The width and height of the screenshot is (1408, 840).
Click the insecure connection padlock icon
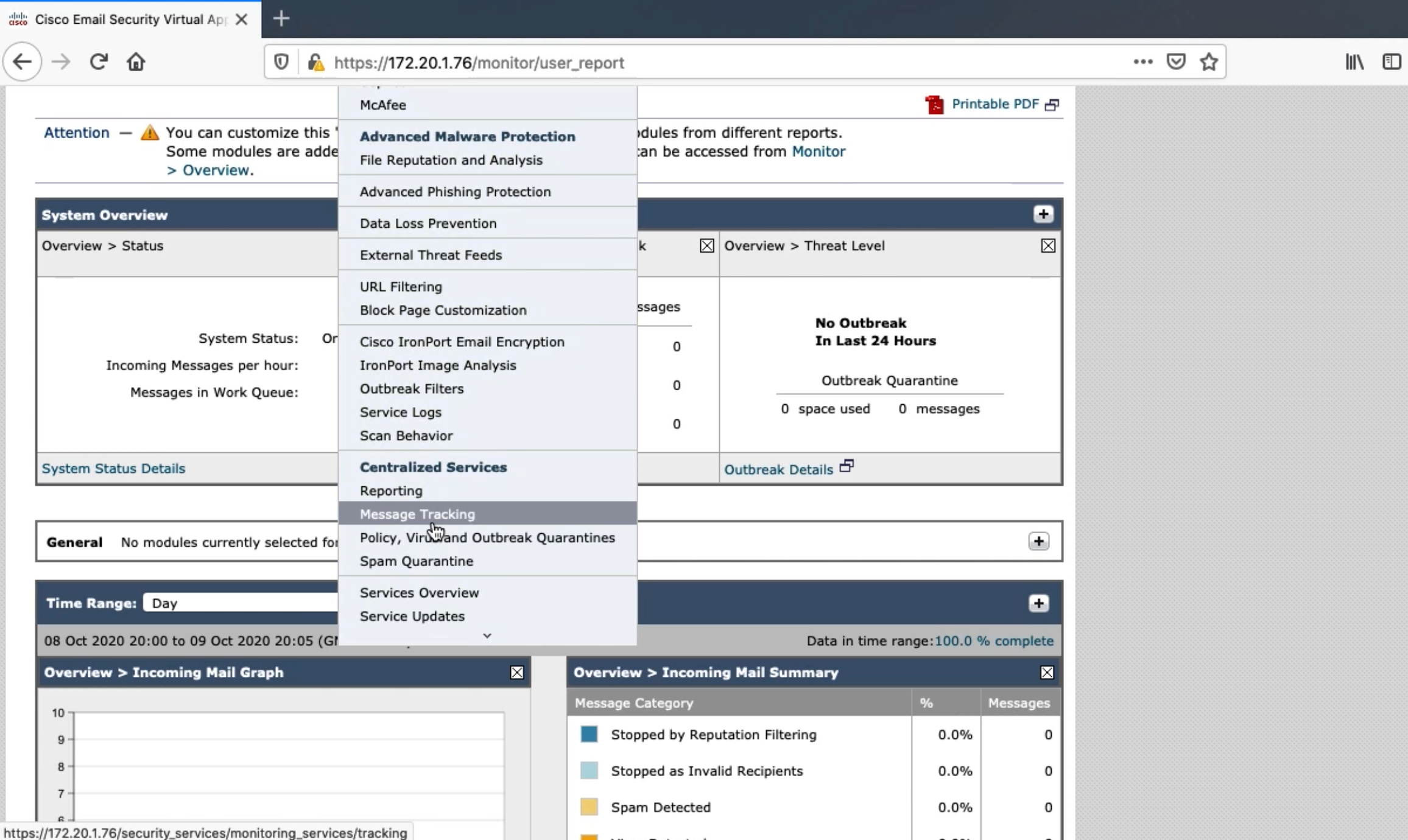tap(315, 62)
